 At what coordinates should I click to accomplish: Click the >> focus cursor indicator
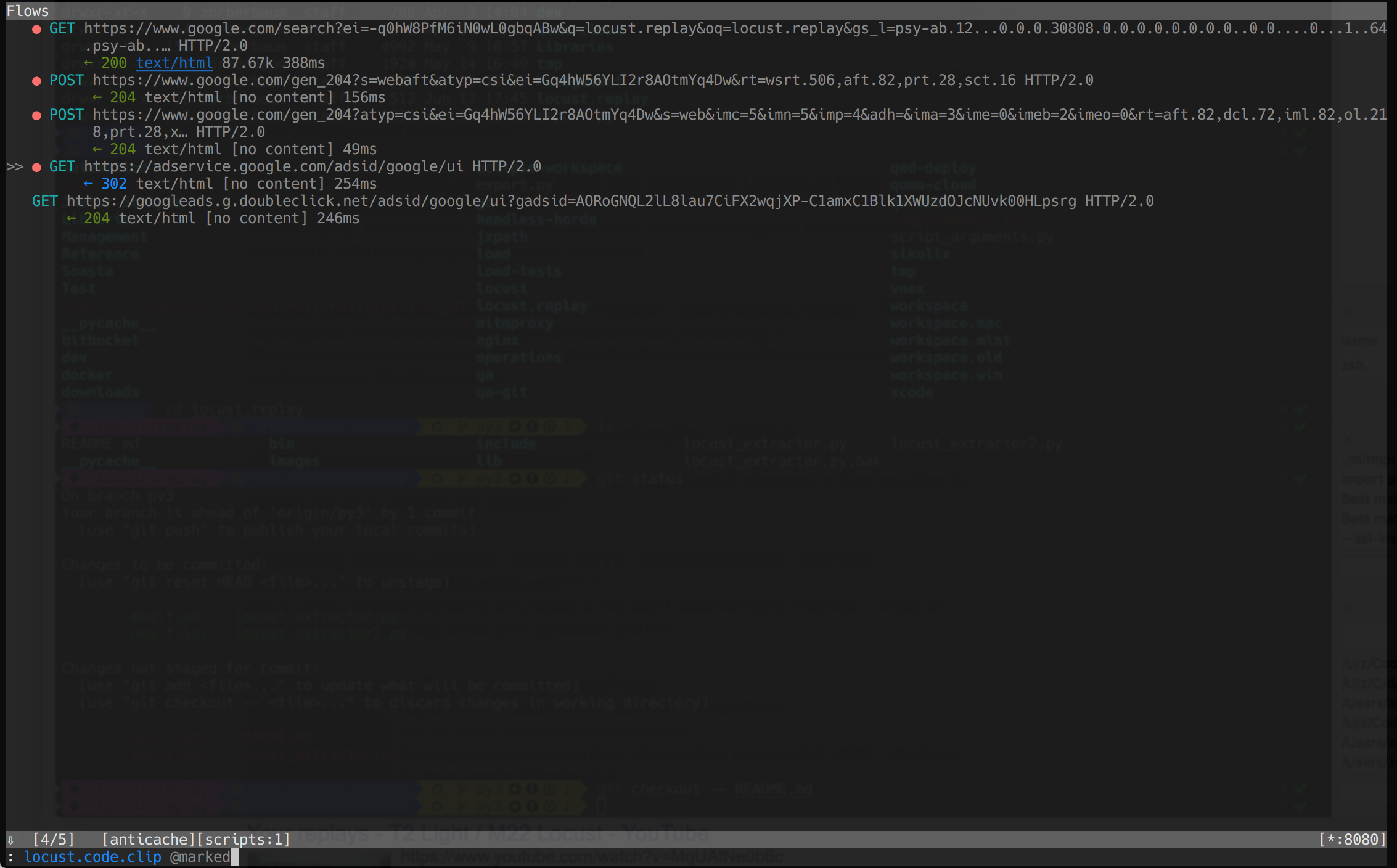(15, 167)
